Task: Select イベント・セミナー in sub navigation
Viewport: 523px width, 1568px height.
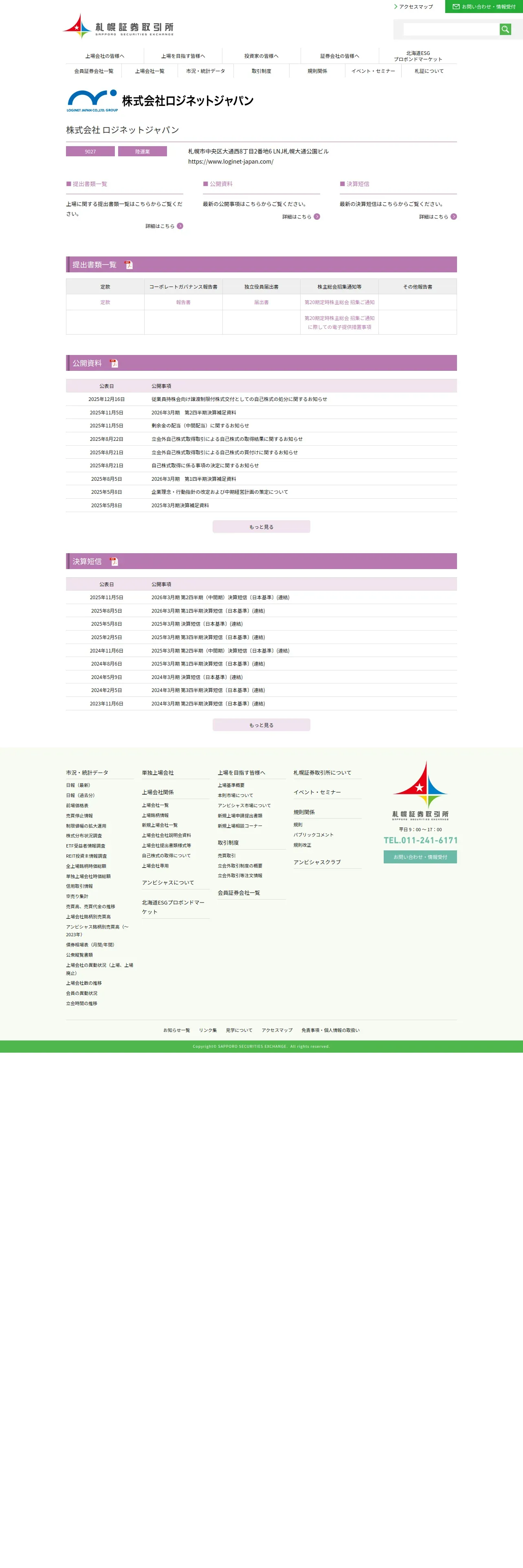Action: pyautogui.click(x=373, y=71)
